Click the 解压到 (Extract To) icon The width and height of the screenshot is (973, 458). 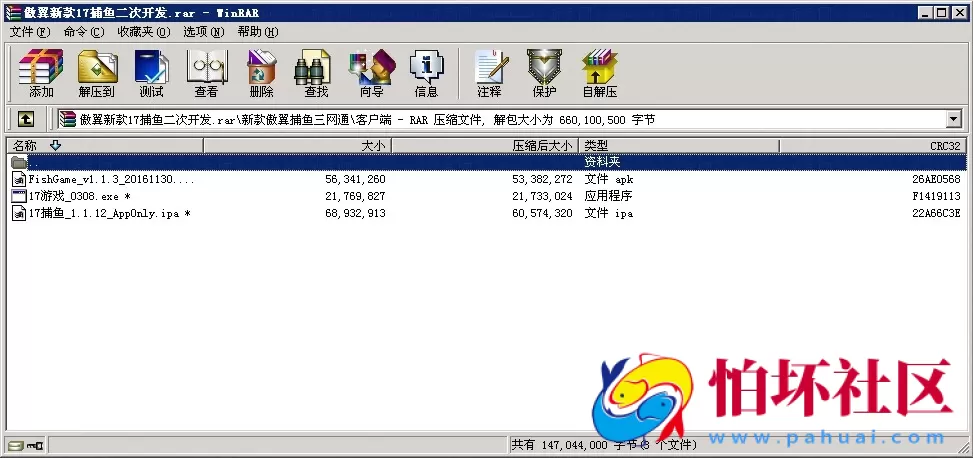point(96,72)
